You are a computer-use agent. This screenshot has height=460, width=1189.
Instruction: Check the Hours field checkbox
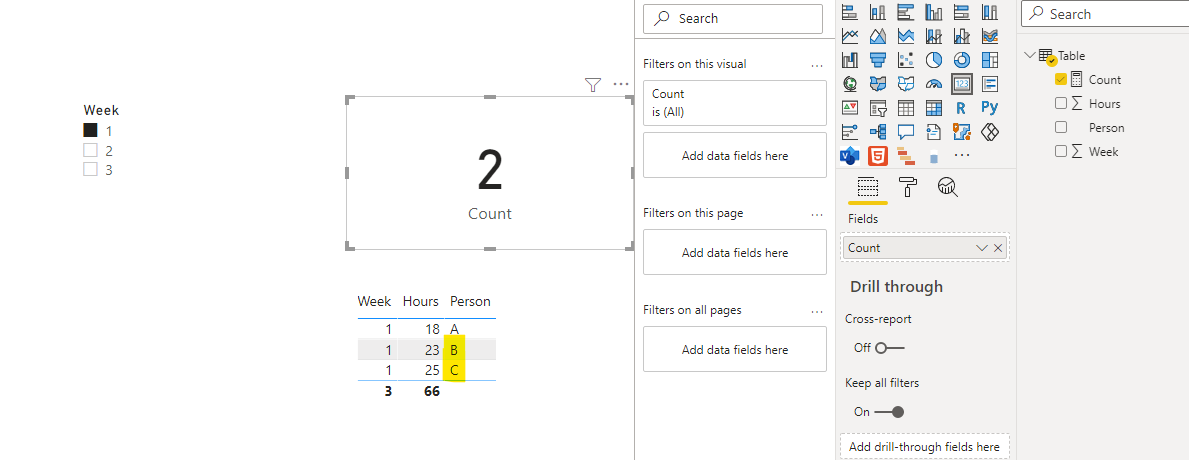click(x=1061, y=103)
